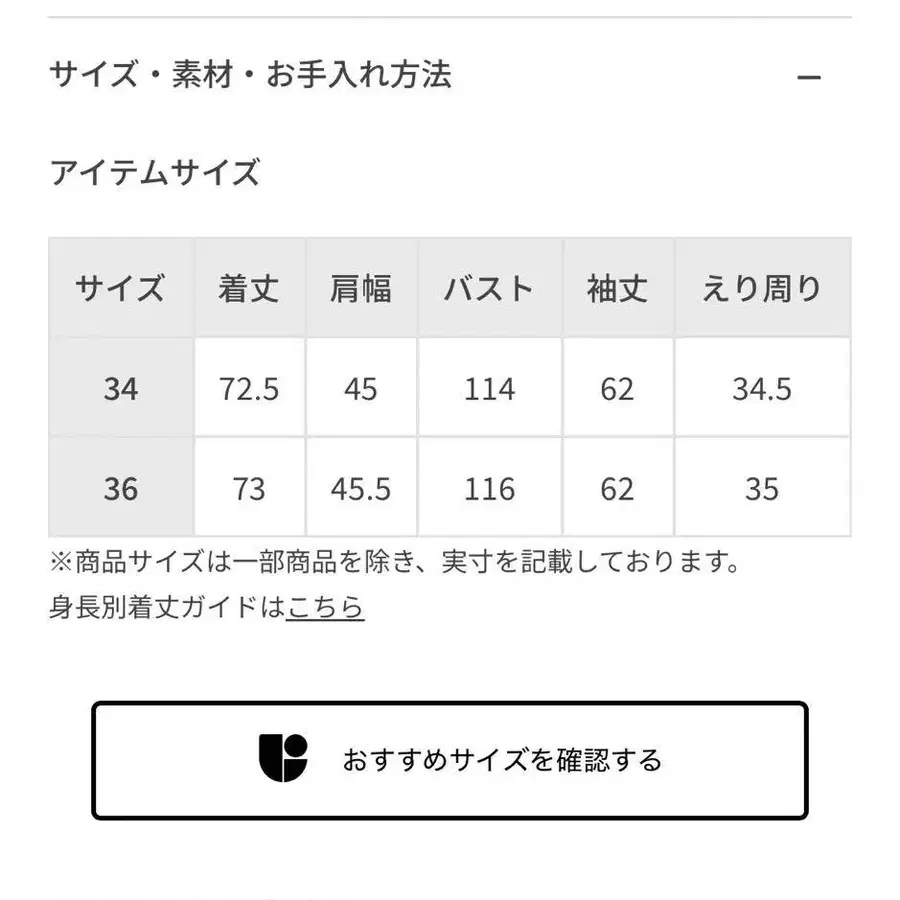This screenshot has width=900, height=900.
Task: Click the 商品サイズ measurement note text
Action: pos(395,562)
